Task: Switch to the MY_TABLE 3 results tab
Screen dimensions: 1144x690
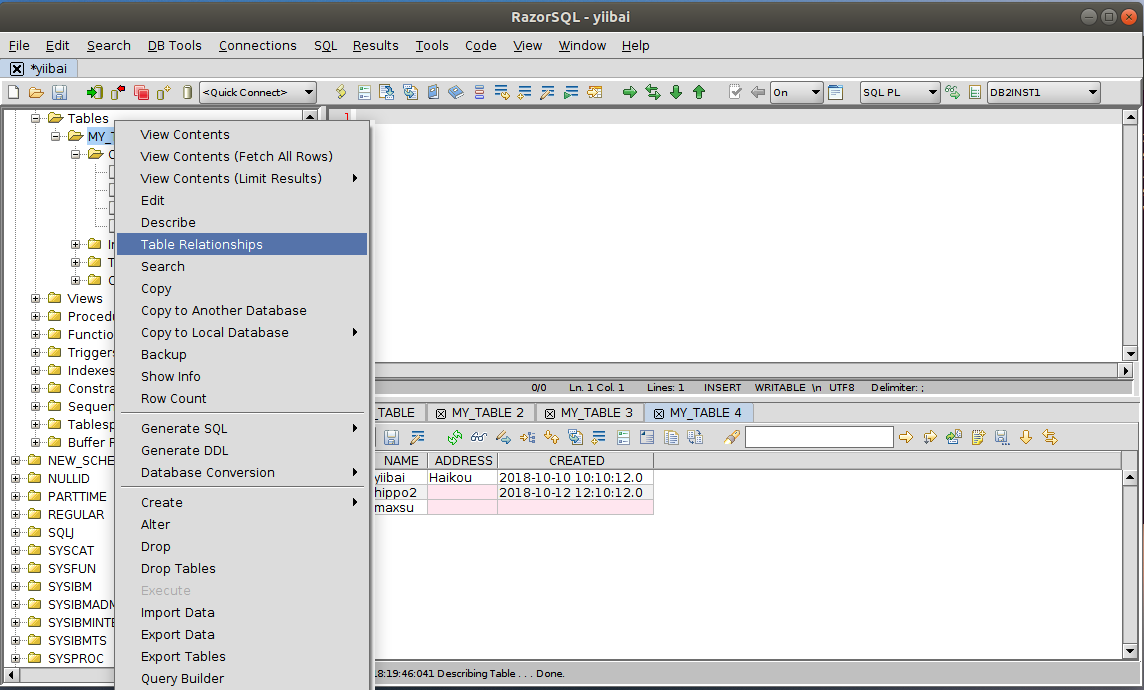Action: tap(596, 413)
